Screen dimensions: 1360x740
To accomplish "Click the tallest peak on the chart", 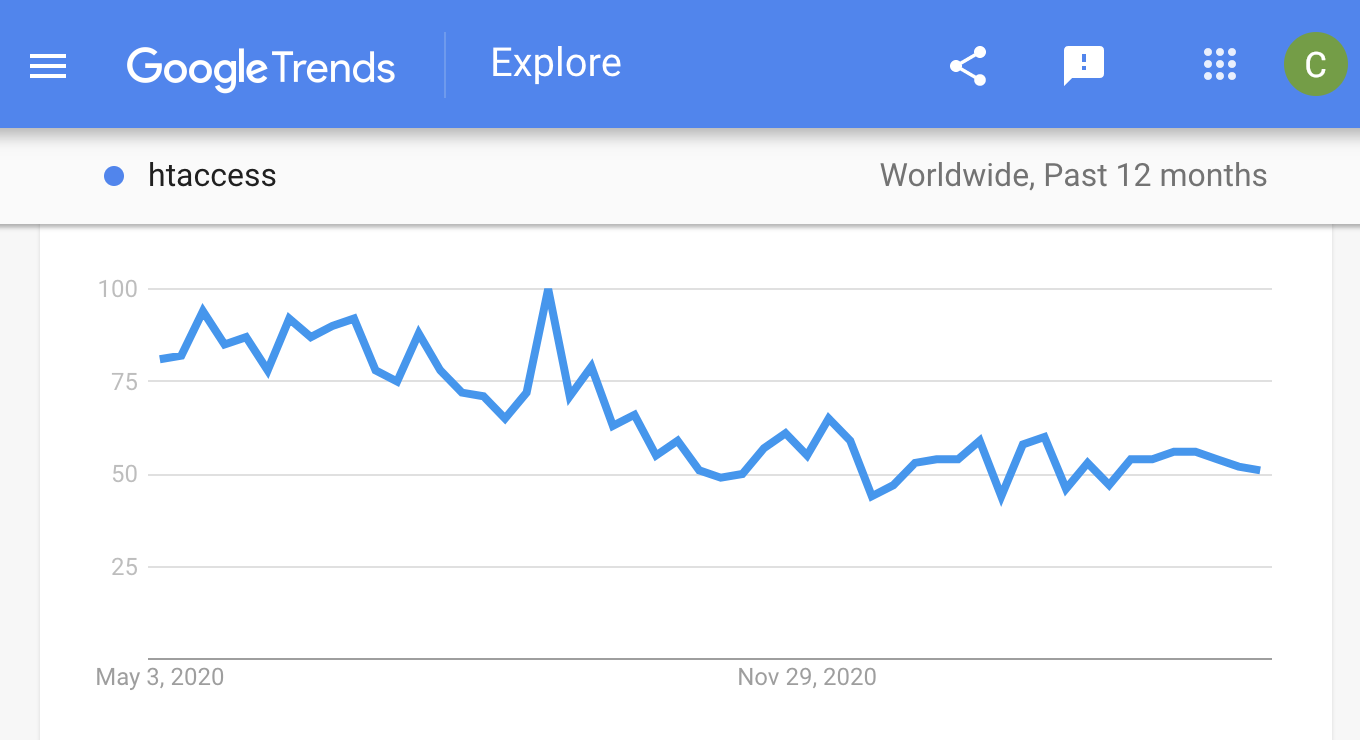I will [547, 290].
